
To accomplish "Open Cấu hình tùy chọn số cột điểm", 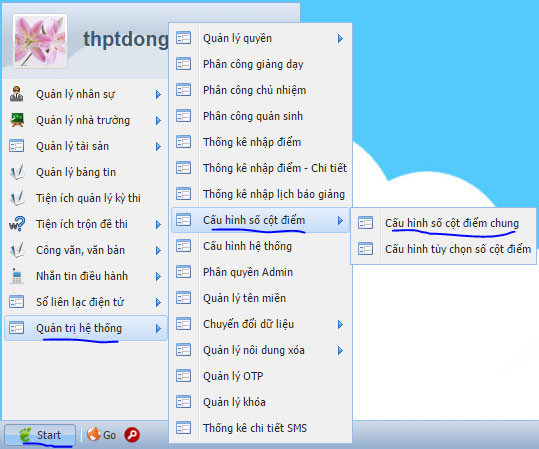I will click(443, 249).
